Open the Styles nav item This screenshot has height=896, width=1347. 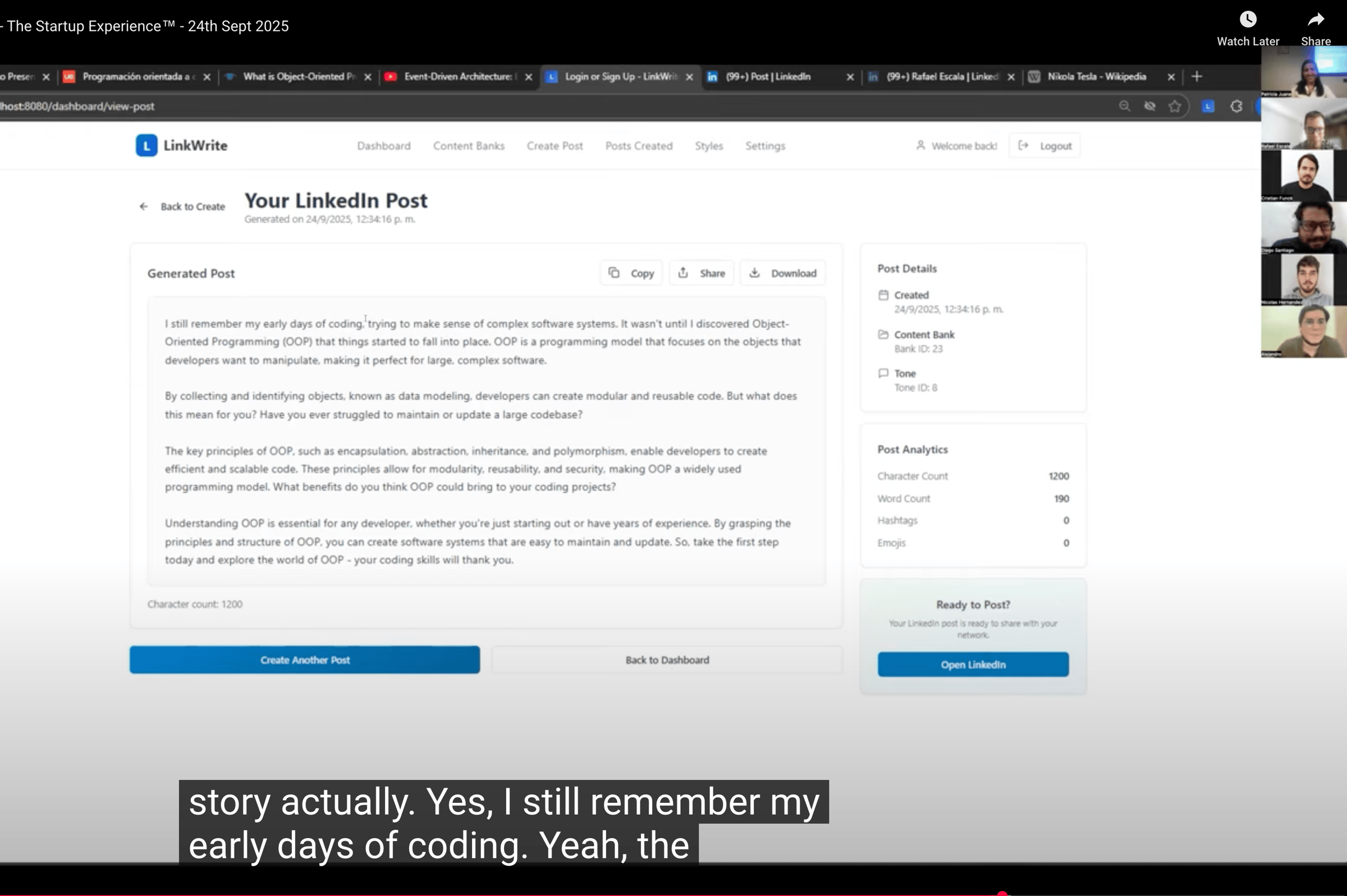709,146
